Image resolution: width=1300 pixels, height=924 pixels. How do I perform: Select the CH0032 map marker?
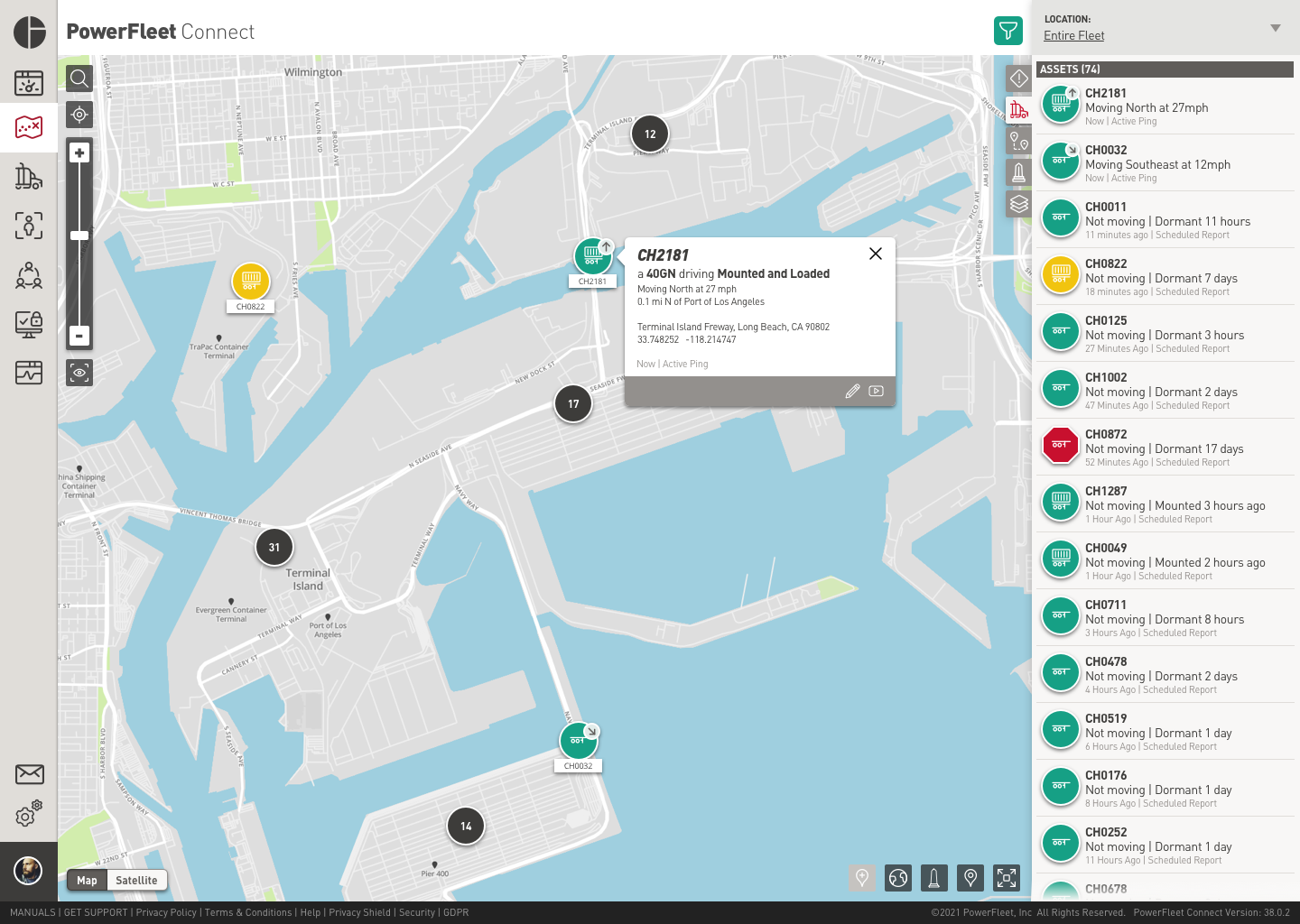[579, 741]
